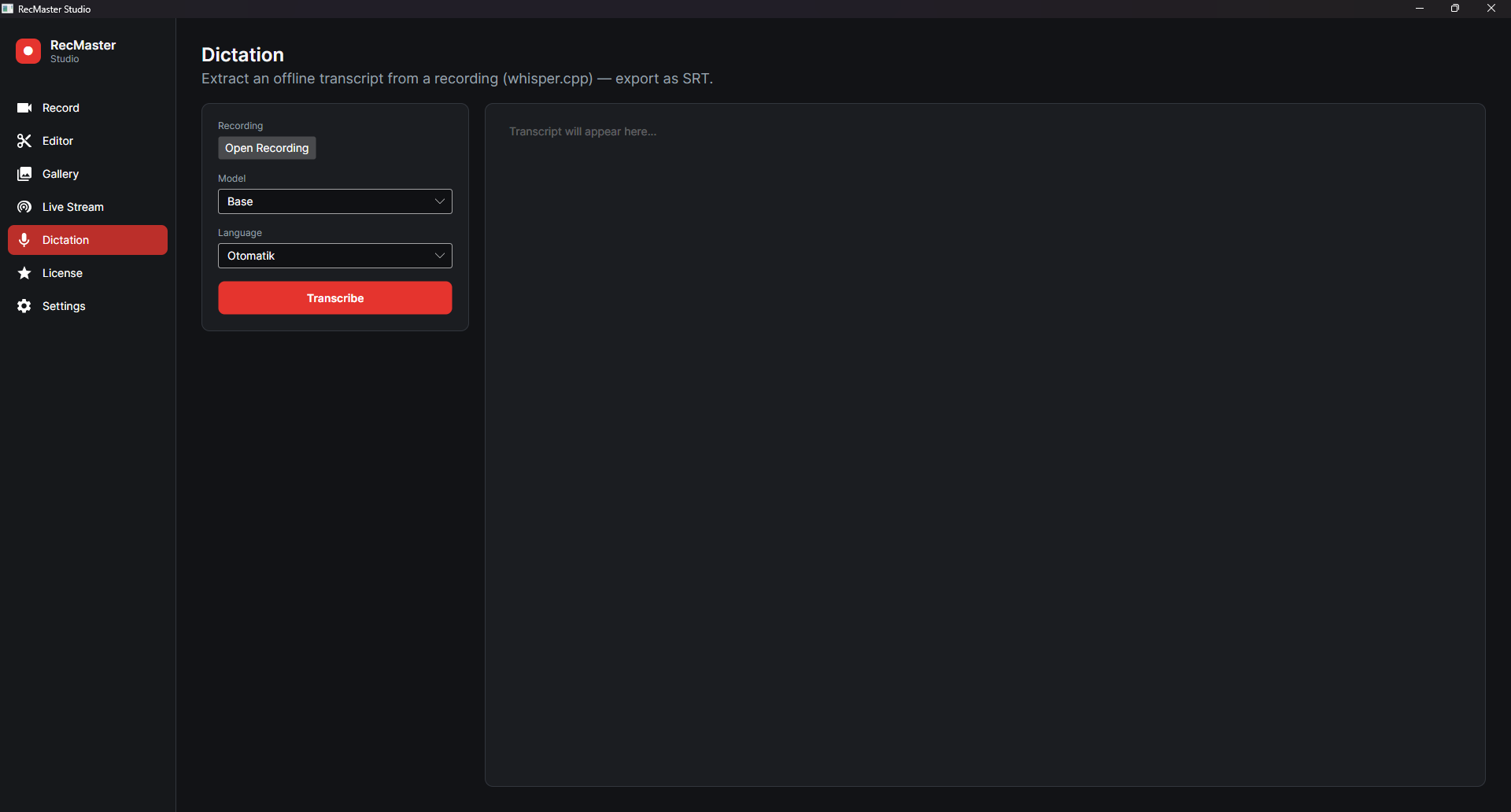
Task: Select the License menu label
Action: [62, 273]
